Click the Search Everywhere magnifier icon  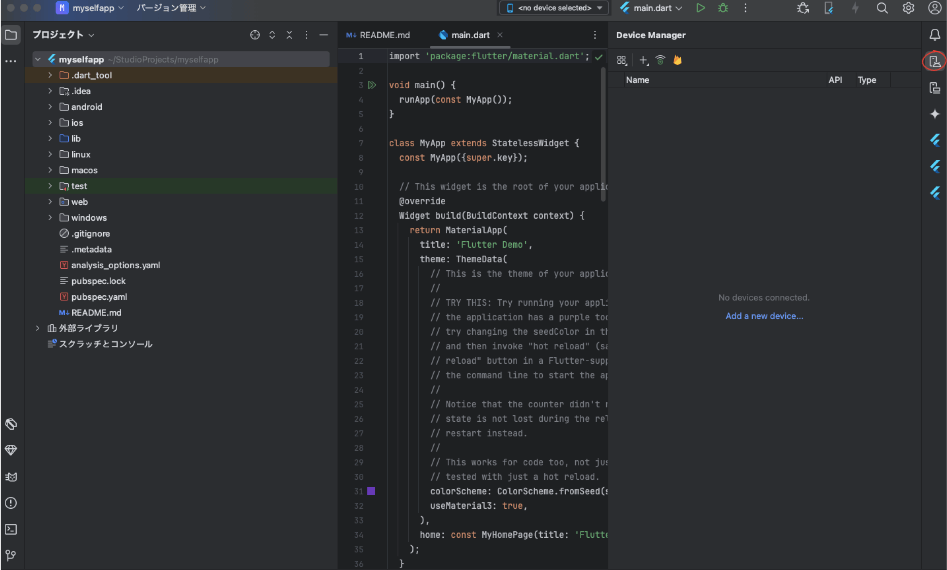(882, 8)
